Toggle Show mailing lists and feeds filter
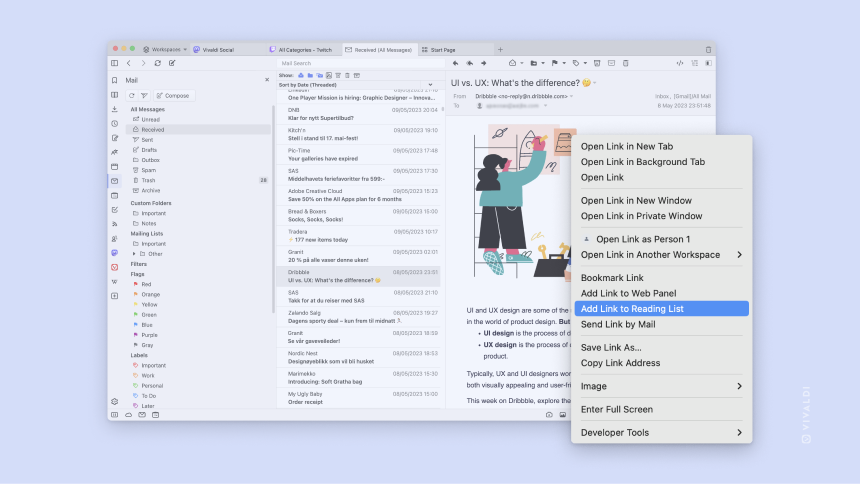The image size is (860, 484). coord(319,75)
